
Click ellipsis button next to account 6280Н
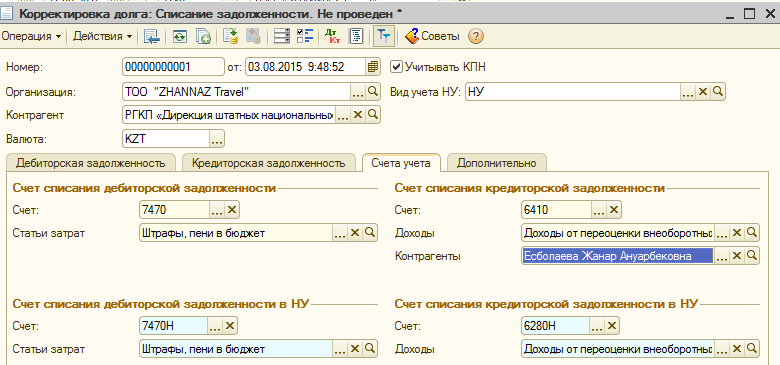coord(598,326)
